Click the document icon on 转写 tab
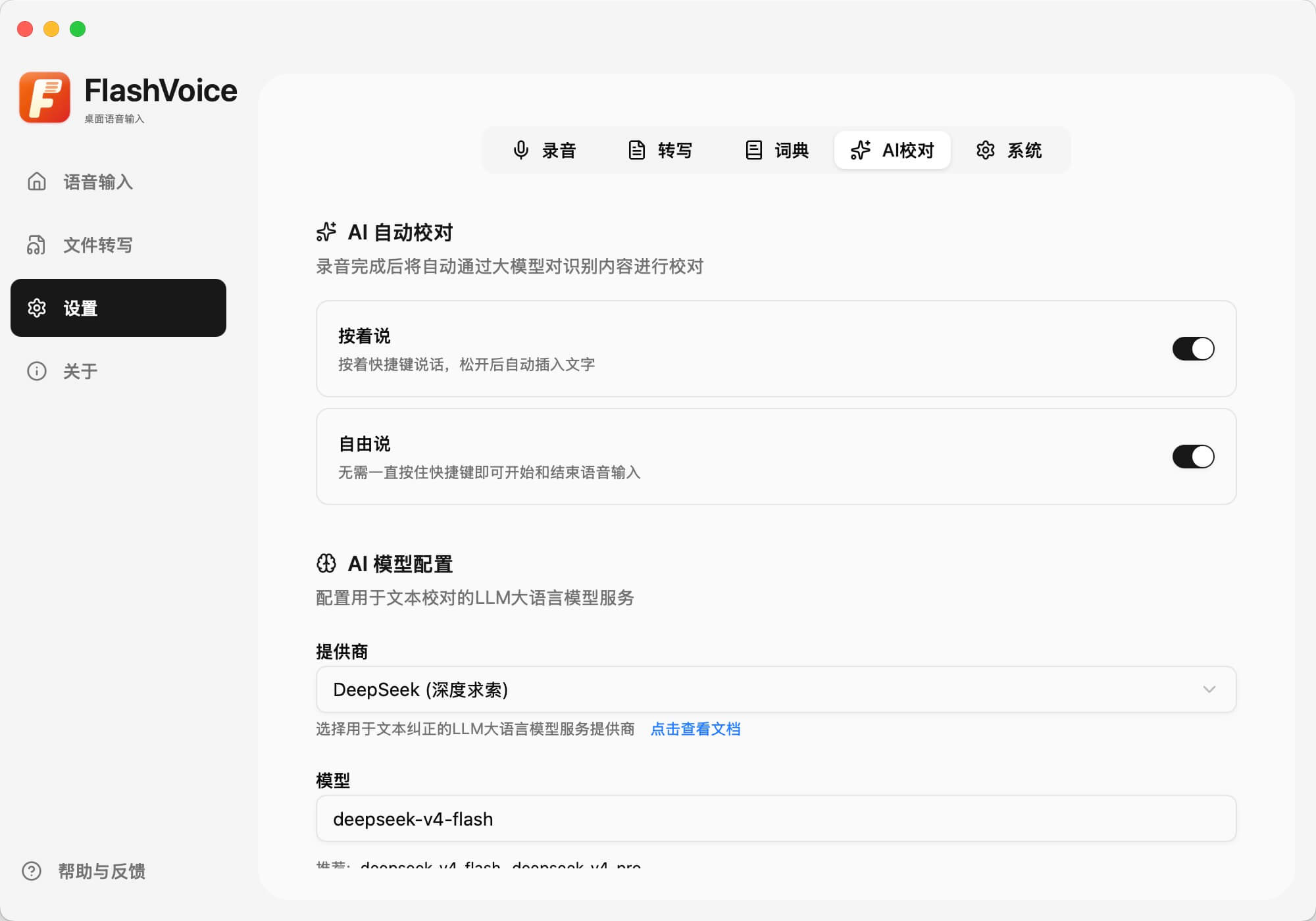 (636, 150)
